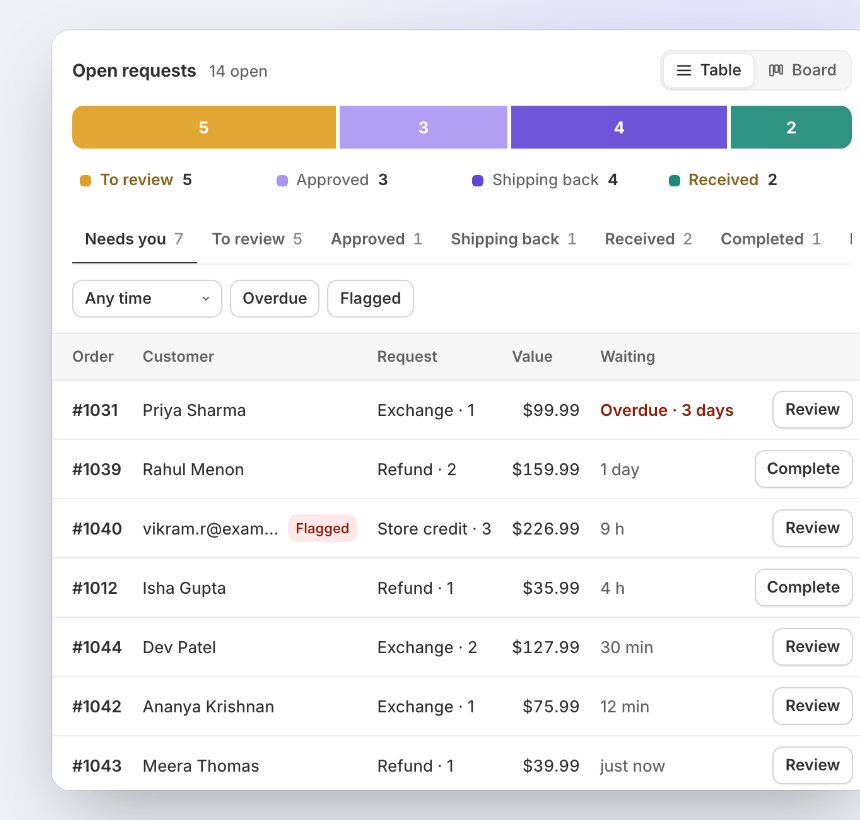Click the To review legend item
The height and width of the screenshot is (820, 860).
[135, 180]
